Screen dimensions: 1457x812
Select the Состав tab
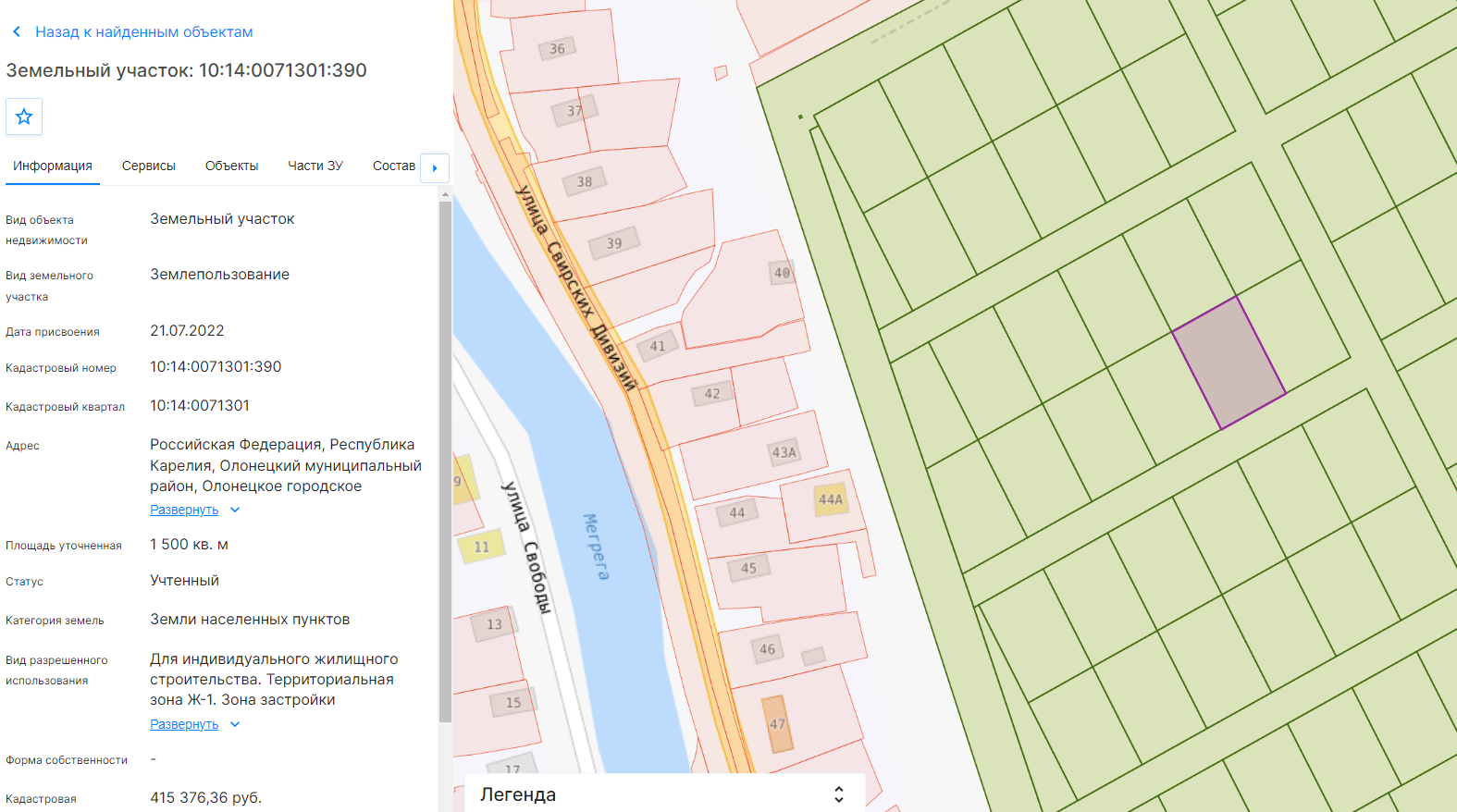click(x=394, y=166)
